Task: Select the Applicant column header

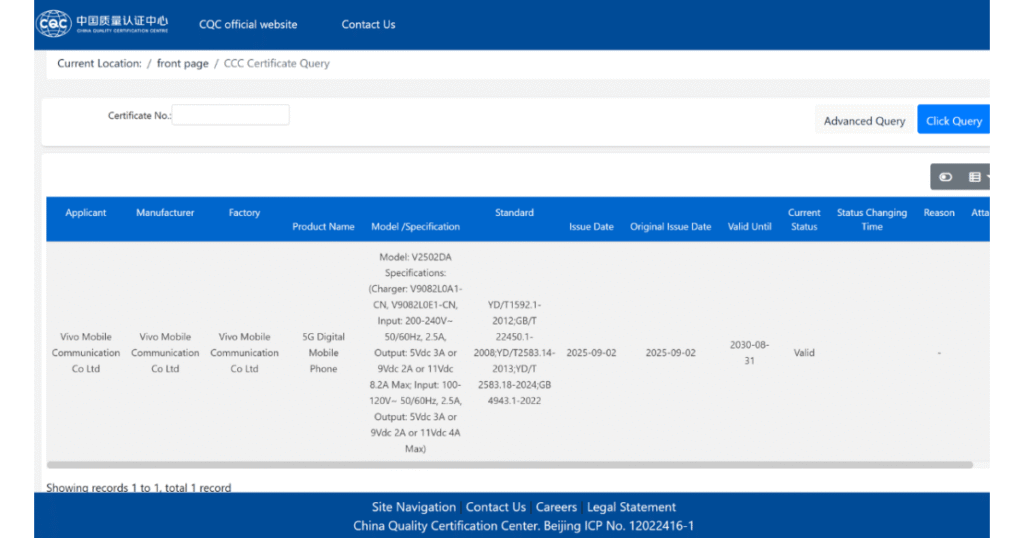Action: pyautogui.click(x=86, y=213)
